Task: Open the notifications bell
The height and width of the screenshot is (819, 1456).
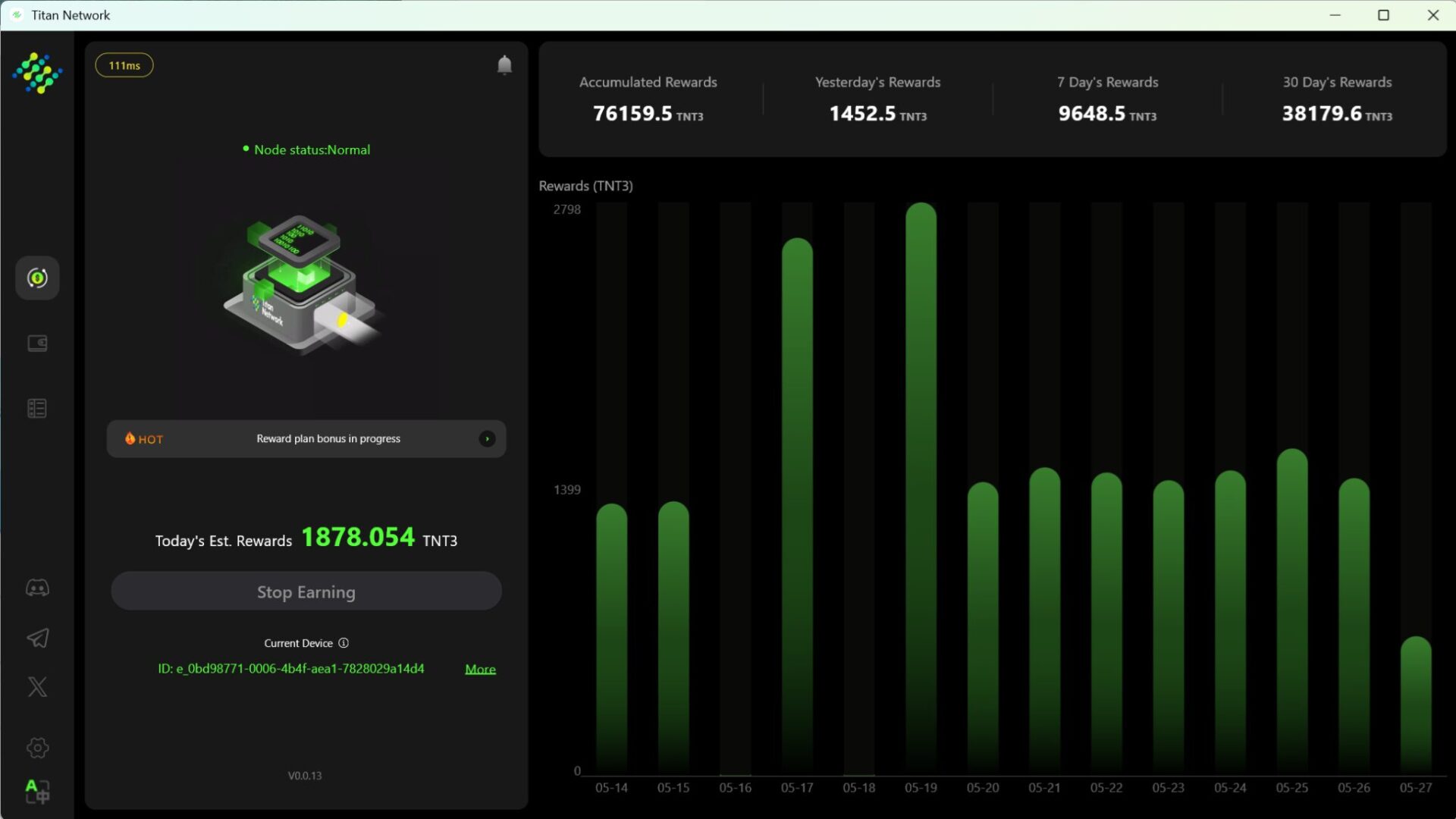Action: click(504, 65)
